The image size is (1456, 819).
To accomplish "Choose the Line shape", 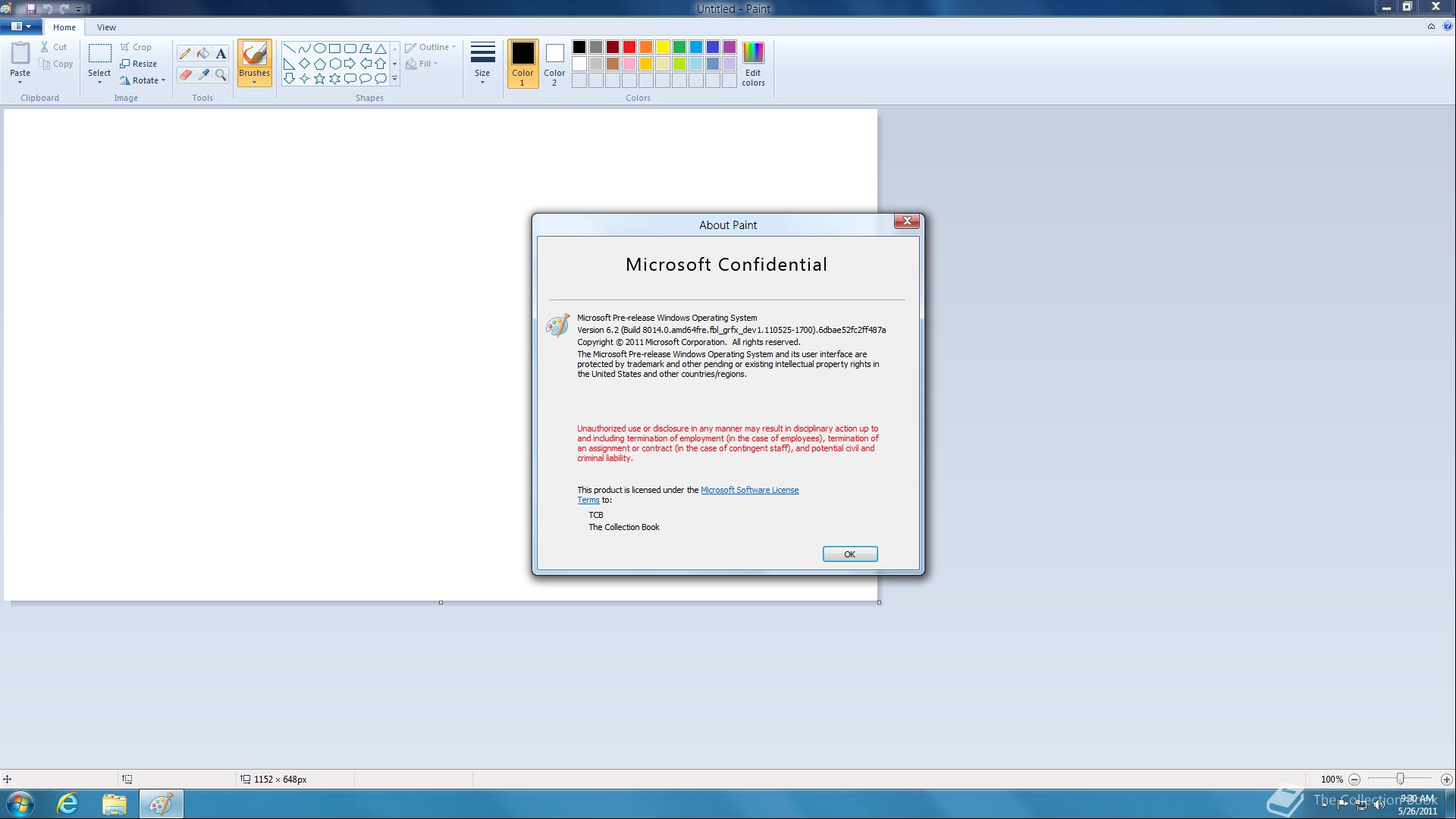I will point(289,49).
